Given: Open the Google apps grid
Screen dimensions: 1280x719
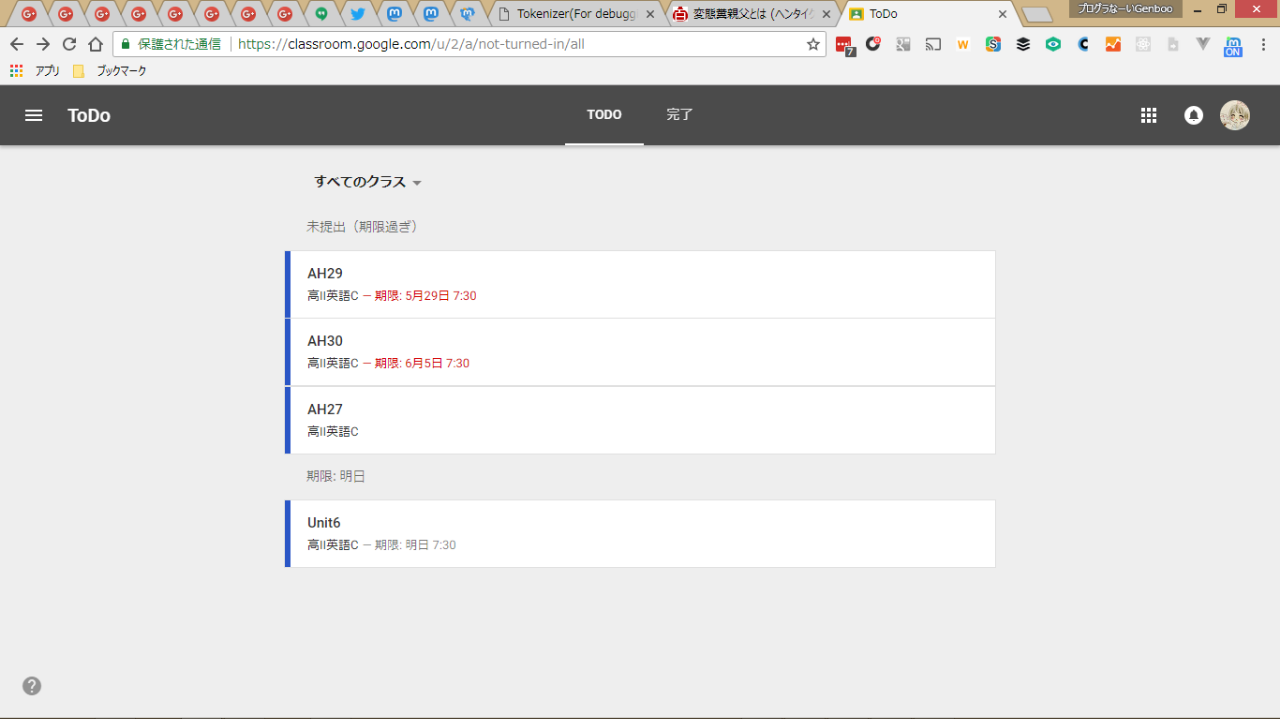Looking at the screenshot, I should (x=1148, y=115).
